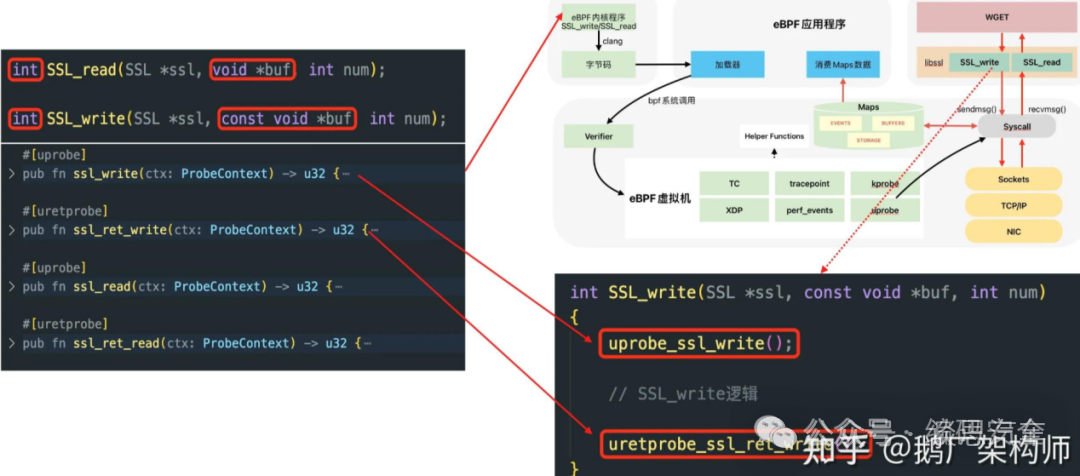
Task: Select the perf_events hook box
Action: click(x=808, y=212)
